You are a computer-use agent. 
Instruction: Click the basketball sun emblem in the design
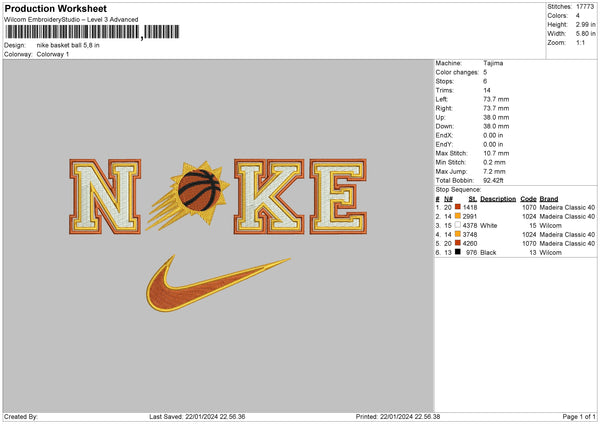click(x=189, y=195)
